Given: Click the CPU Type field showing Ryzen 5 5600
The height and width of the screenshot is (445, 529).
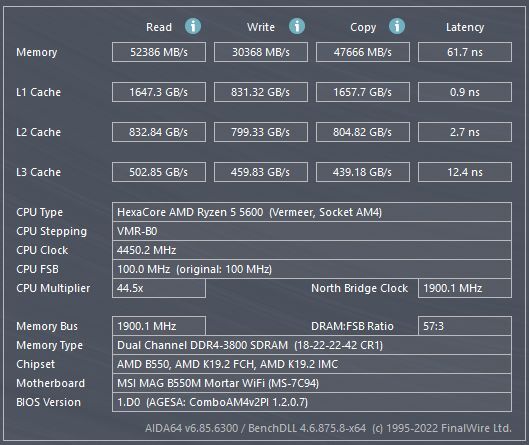Looking at the screenshot, I should point(312,212).
